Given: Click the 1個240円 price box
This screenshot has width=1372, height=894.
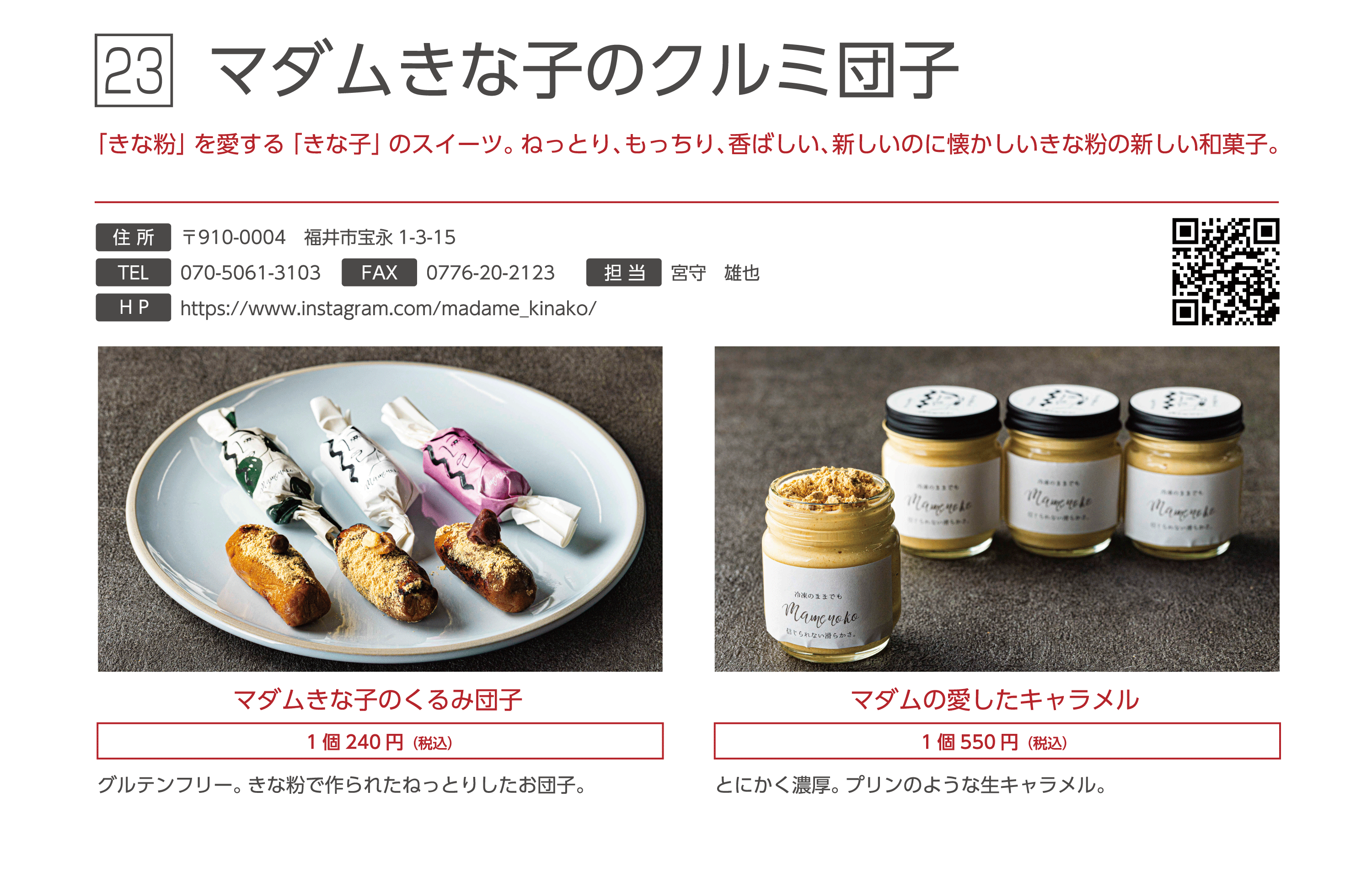Looking at the screenshot, I should [380, 741].
